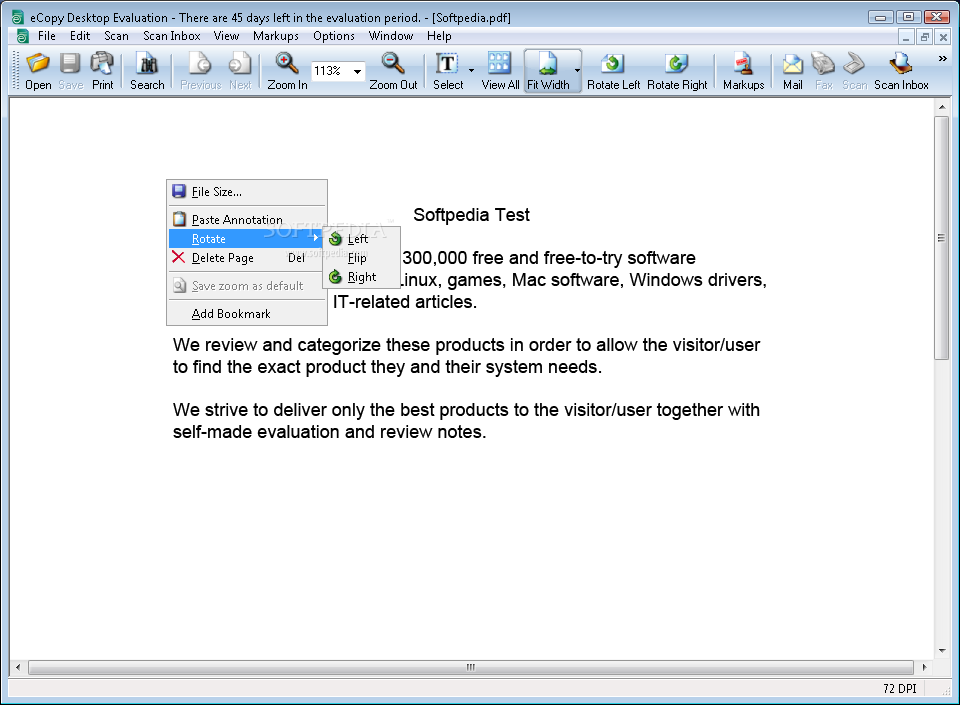Toggle the Fit Width view button
Screen dimensions: 960x705
(x=547, y=71)
